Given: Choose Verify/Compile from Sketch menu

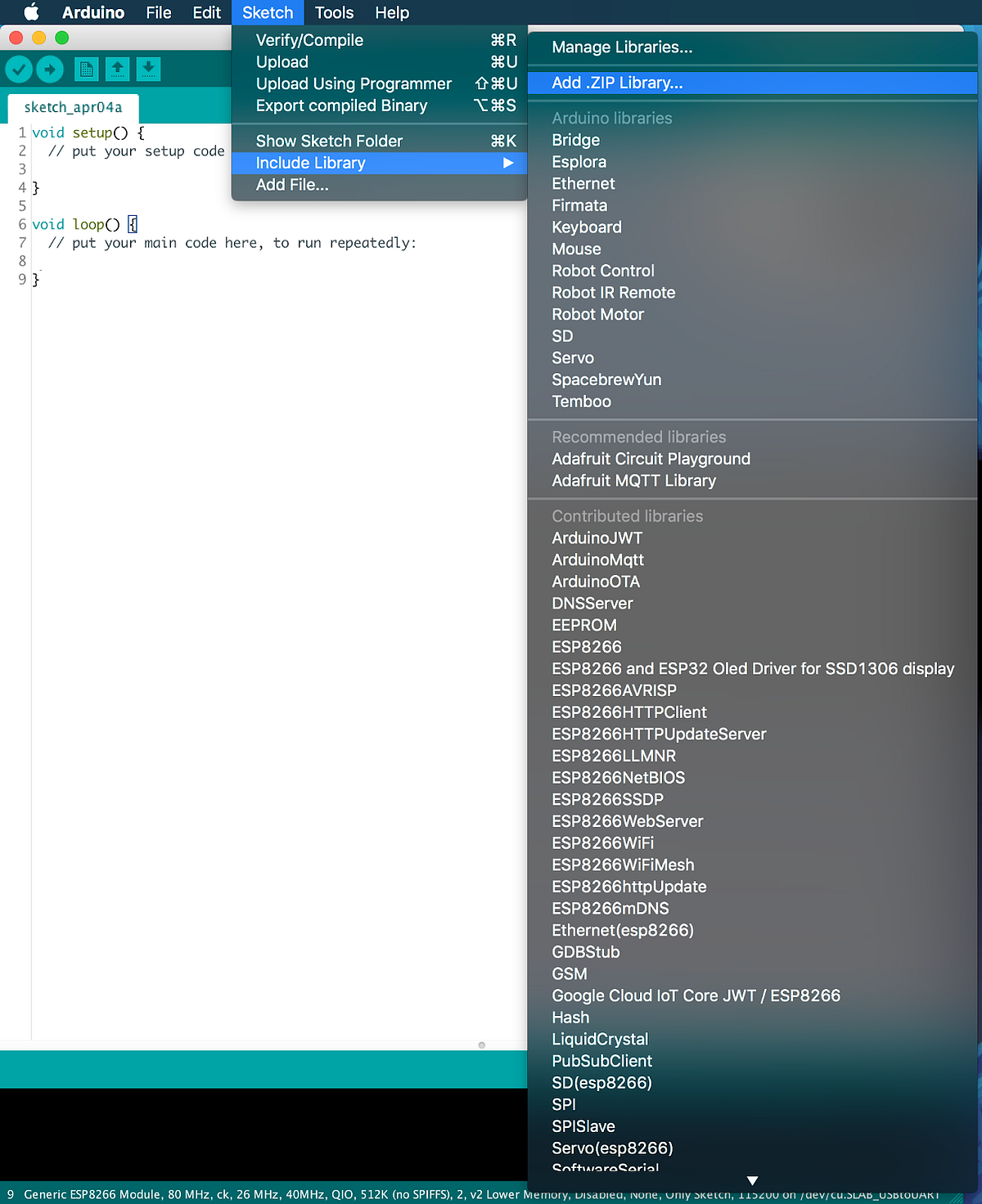Looking at the screenshot, I should click(x=380, y=40).
